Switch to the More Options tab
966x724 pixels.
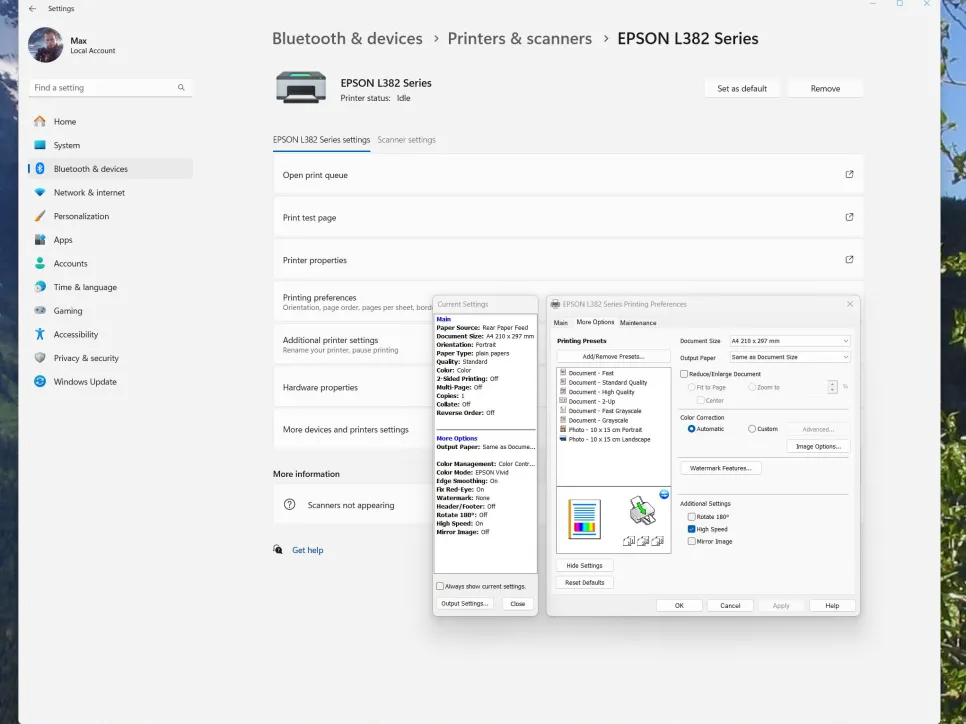[595, 322]
